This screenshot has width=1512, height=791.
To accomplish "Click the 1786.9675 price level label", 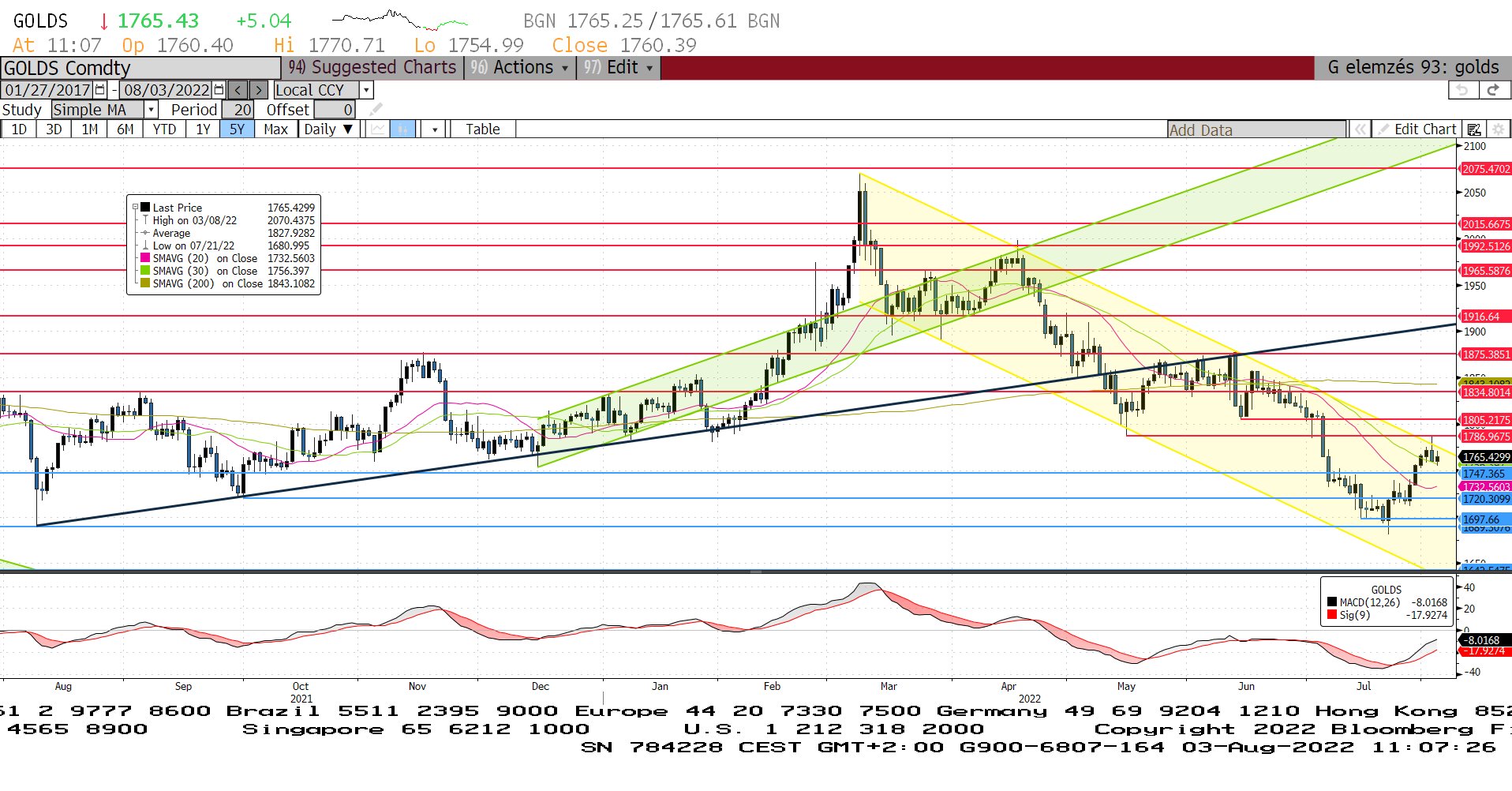I will click(1486, 437).
